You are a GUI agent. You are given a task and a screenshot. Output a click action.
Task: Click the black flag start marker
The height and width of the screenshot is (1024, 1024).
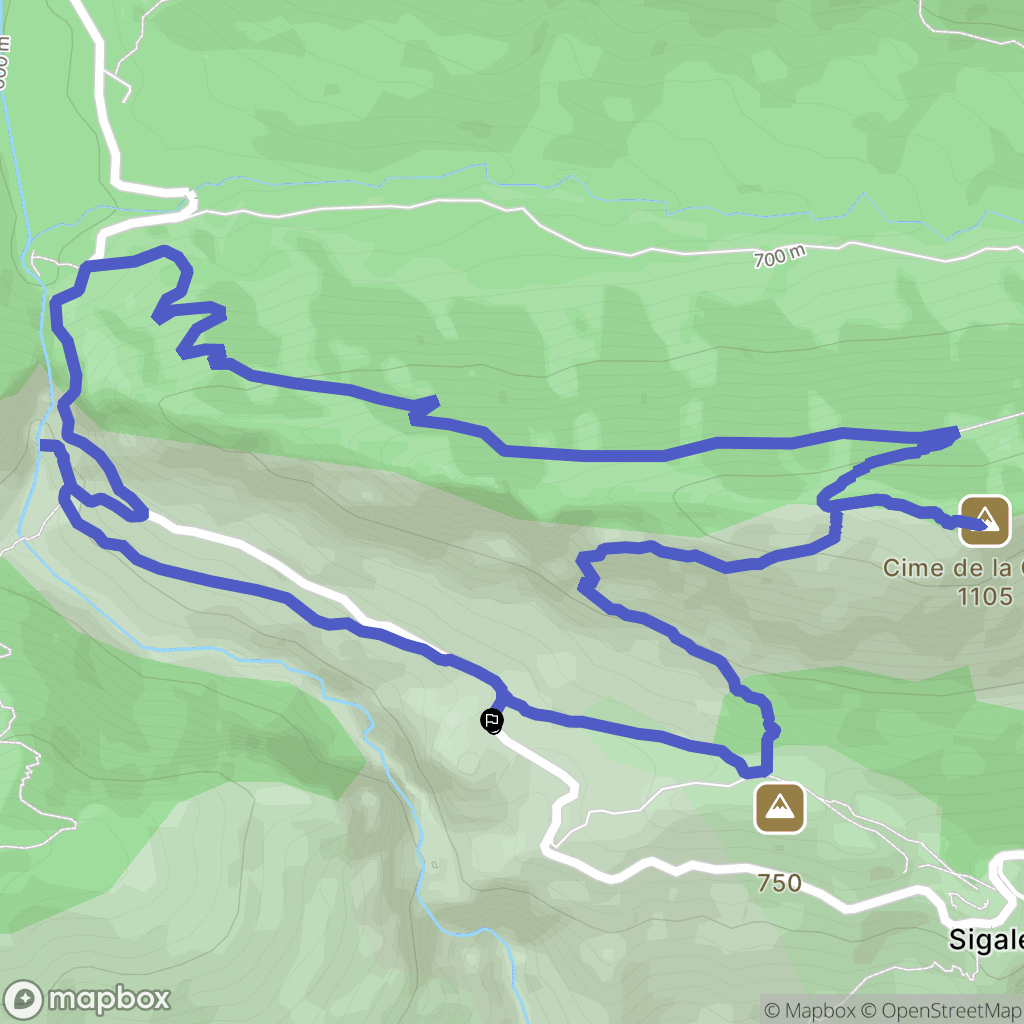click(492, 721)
